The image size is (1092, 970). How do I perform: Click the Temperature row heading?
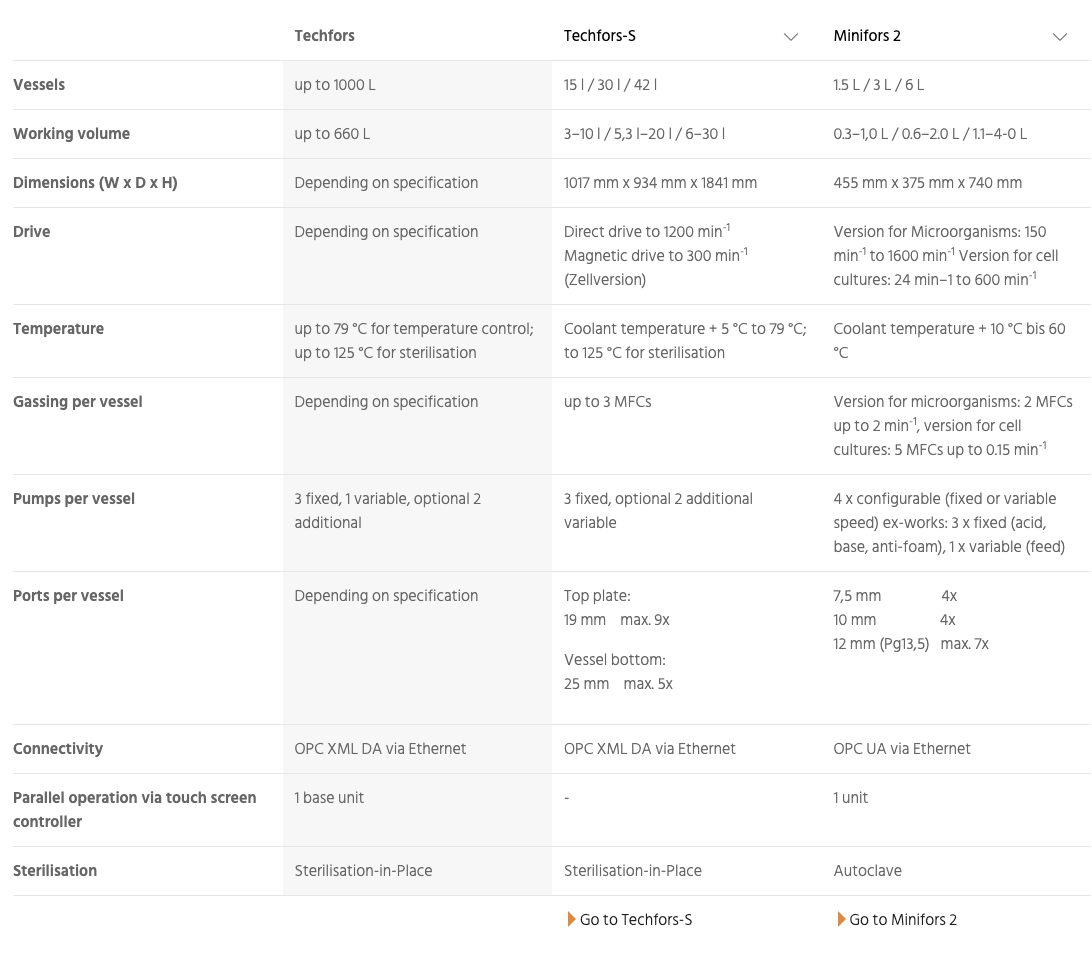(x=58, y=329)
